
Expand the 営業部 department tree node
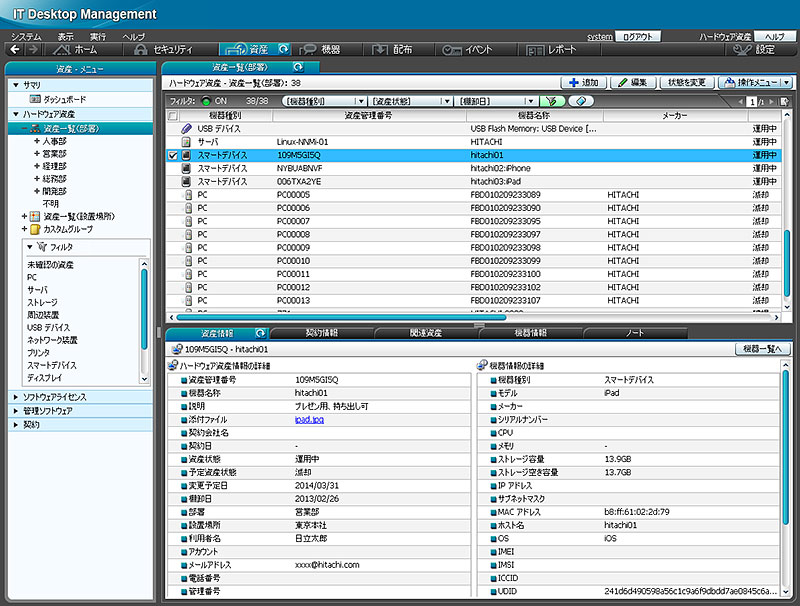pos(37,155)
